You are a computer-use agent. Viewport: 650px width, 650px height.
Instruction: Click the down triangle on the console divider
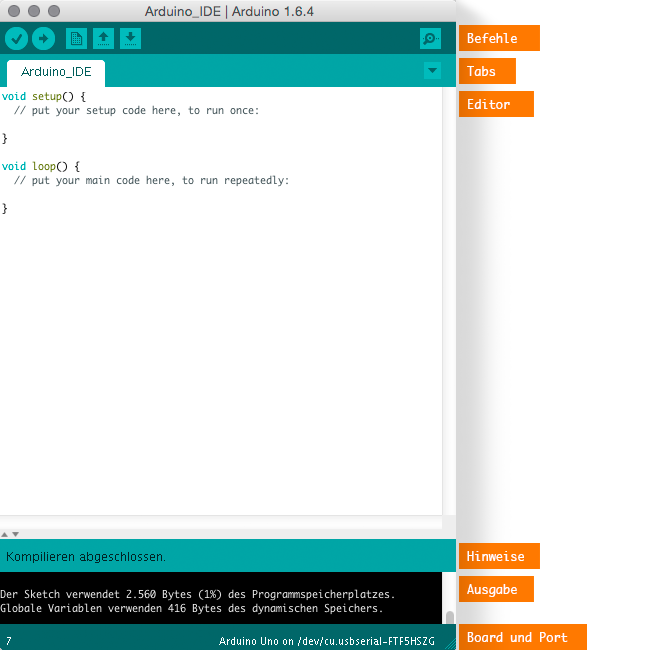click(x=15, y=534)
